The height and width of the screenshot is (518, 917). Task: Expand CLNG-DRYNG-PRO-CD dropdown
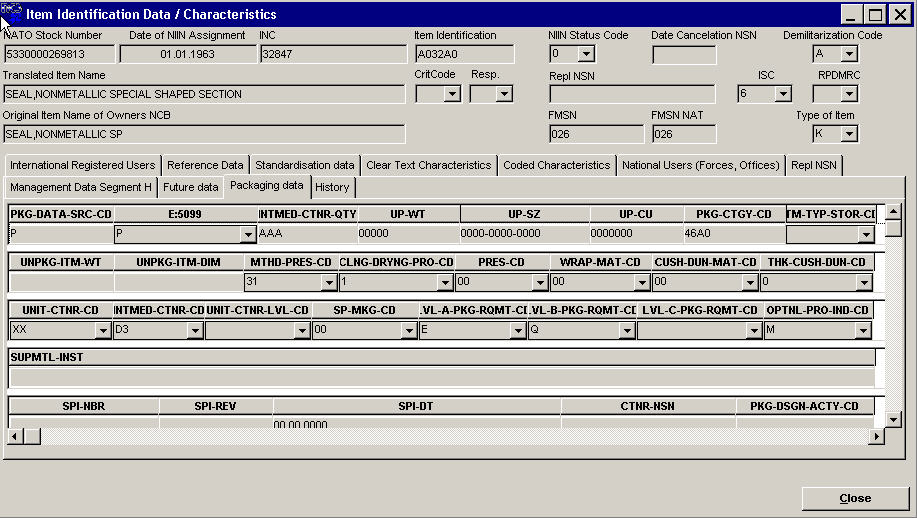445,283
